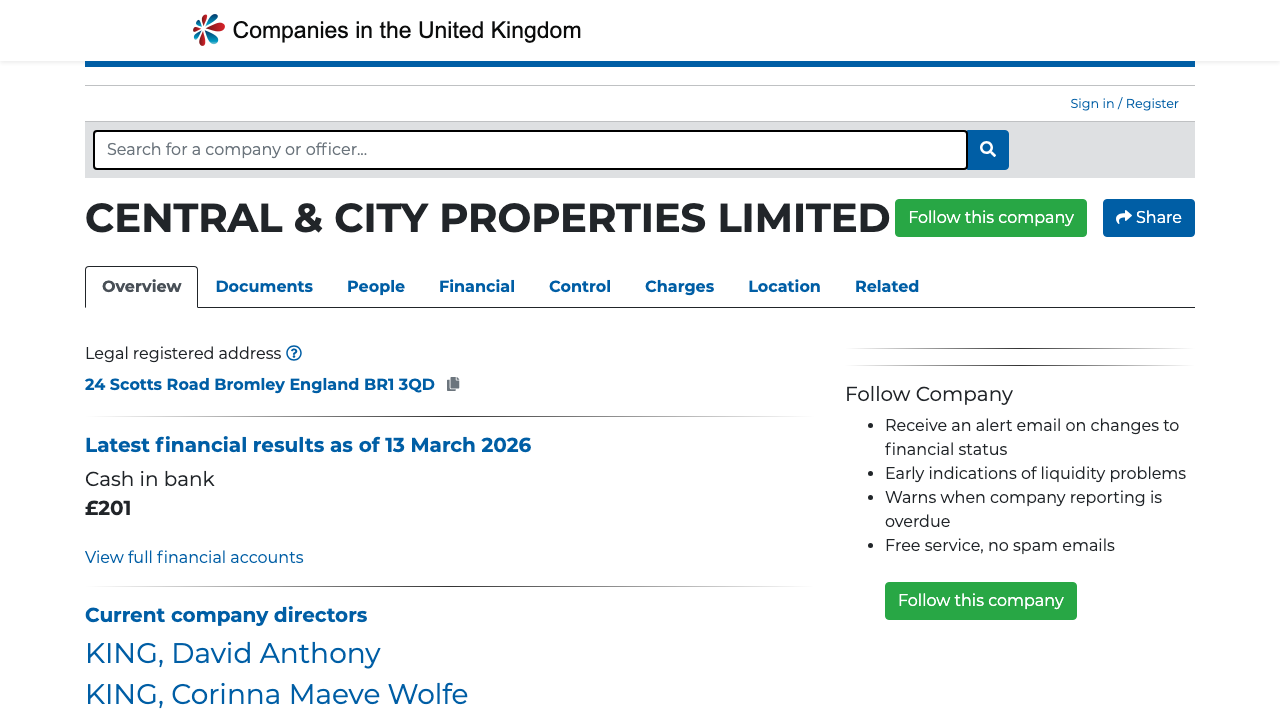View full financial accounts
The image size is (1280, 720).
[194, 557]
